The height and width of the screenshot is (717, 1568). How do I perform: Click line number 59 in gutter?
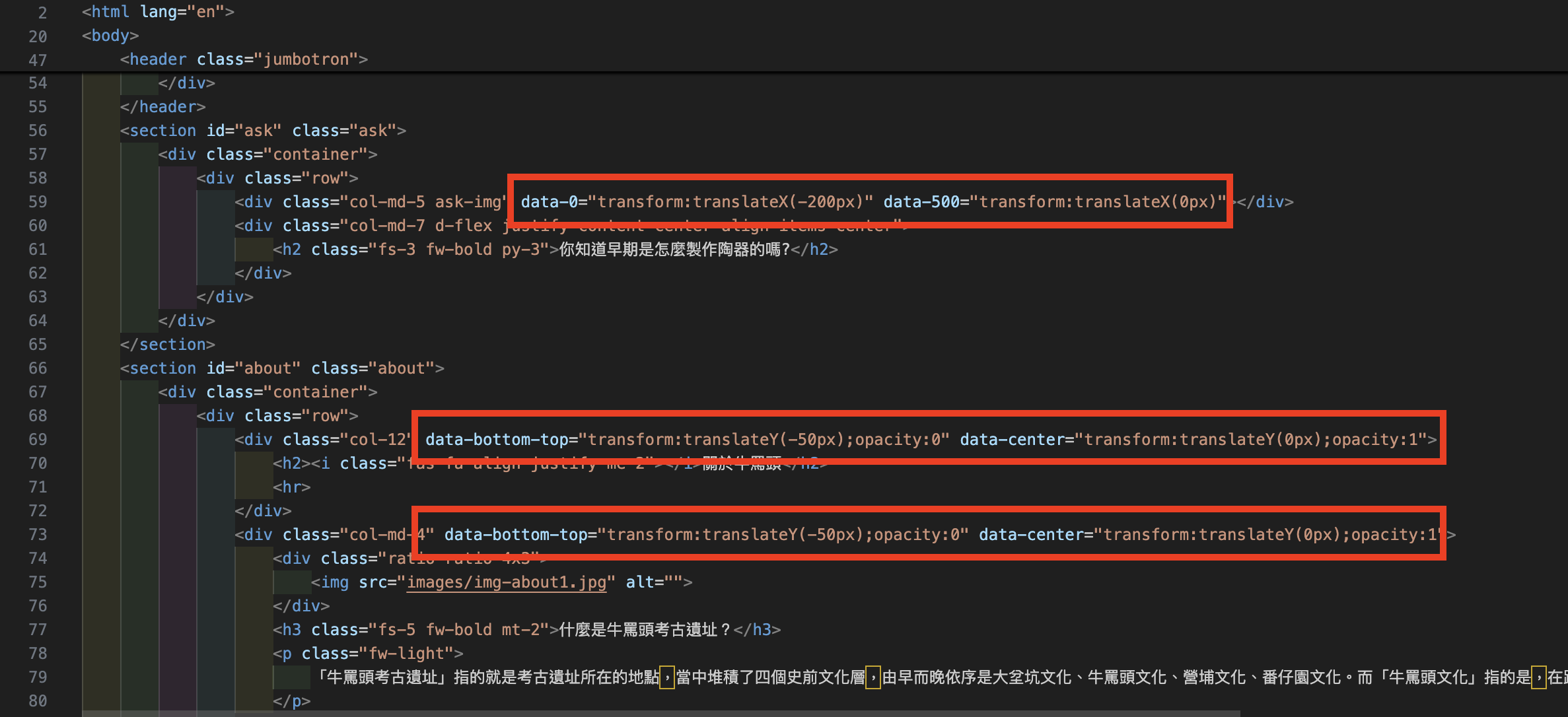coord(38,201)
